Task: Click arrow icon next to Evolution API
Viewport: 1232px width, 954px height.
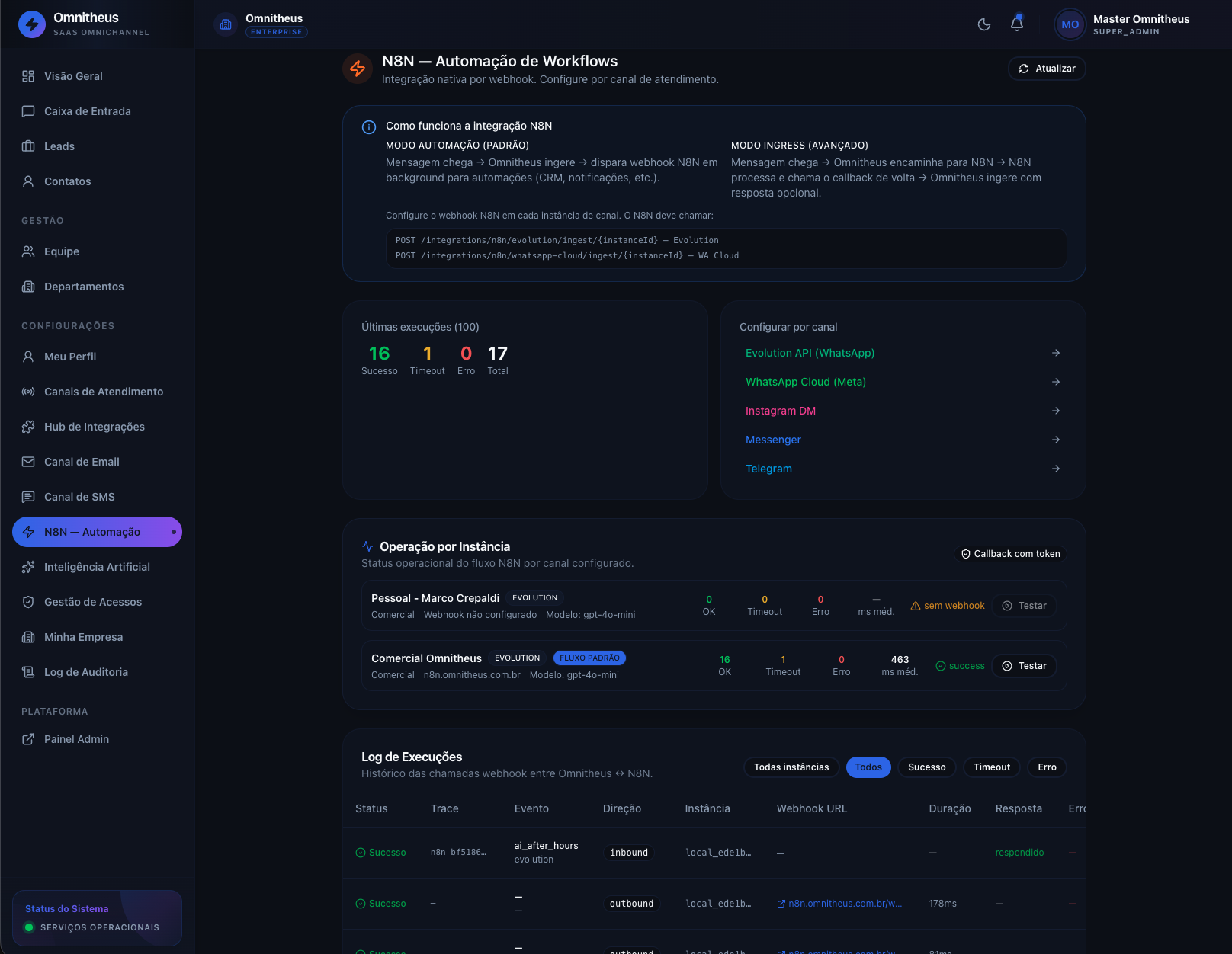Action: click(x=1056, y=353)
